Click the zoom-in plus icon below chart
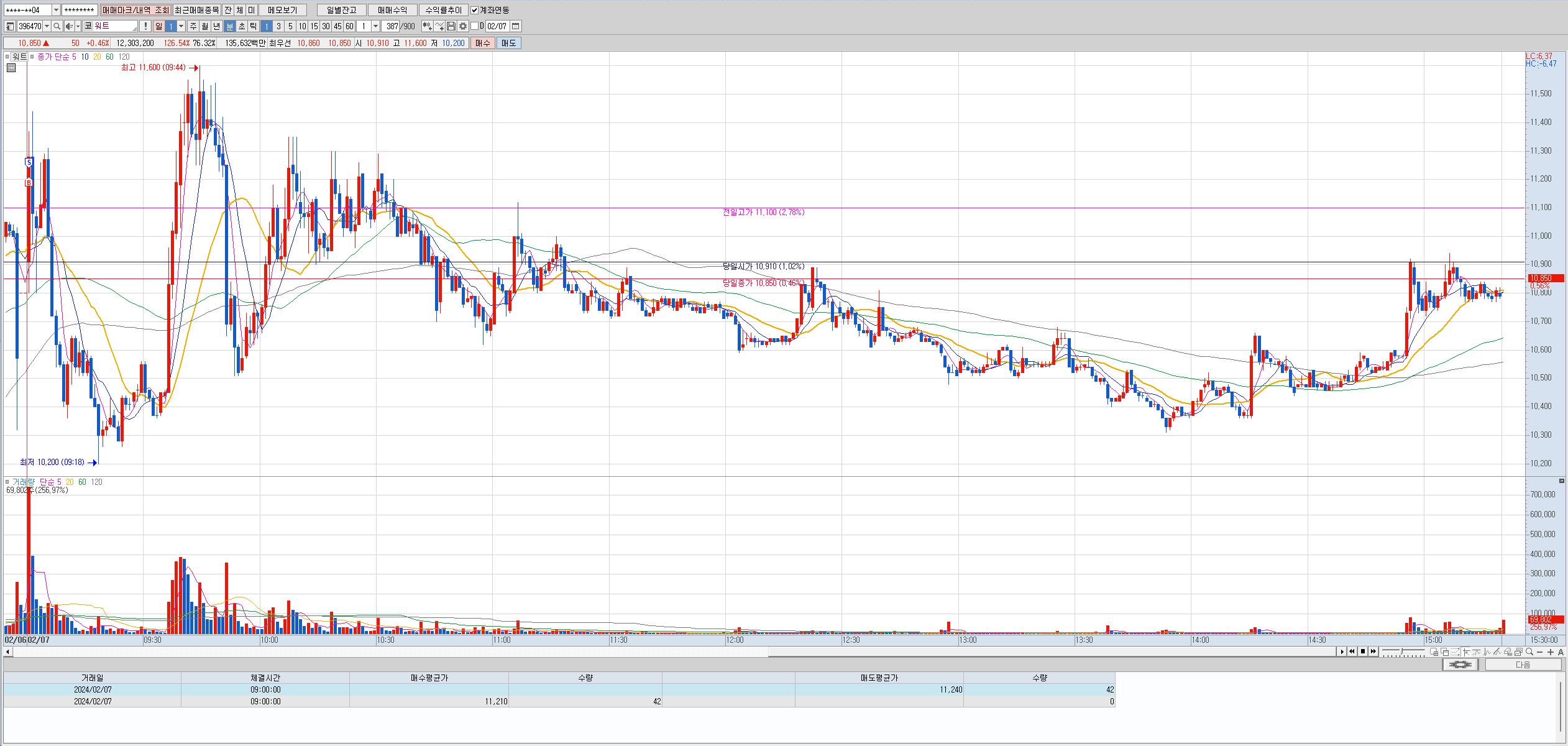Screen dimensions: 1568x746 [x=1551, y=652]
